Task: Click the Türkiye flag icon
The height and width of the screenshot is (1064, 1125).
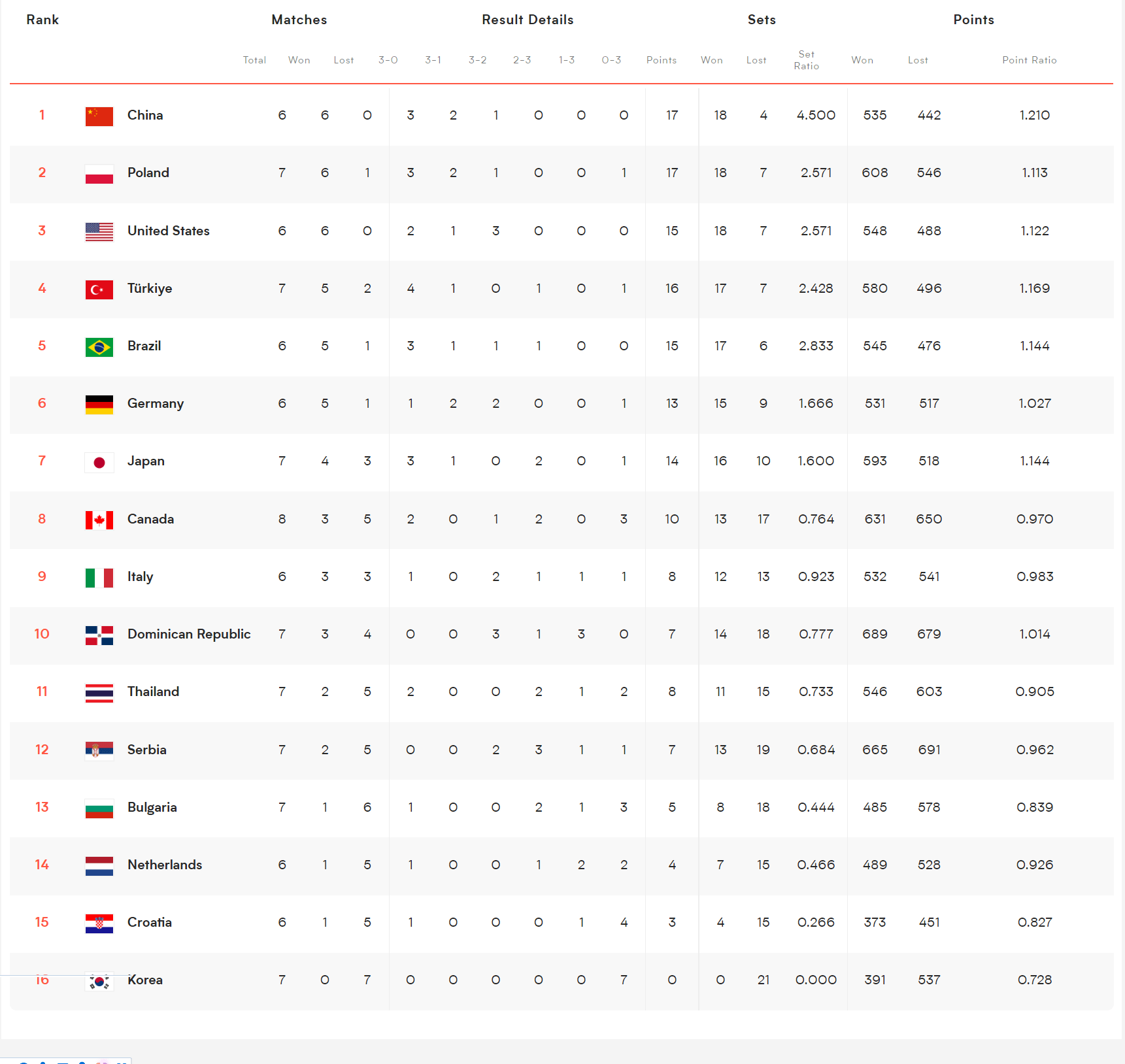Action: (99, 290)
